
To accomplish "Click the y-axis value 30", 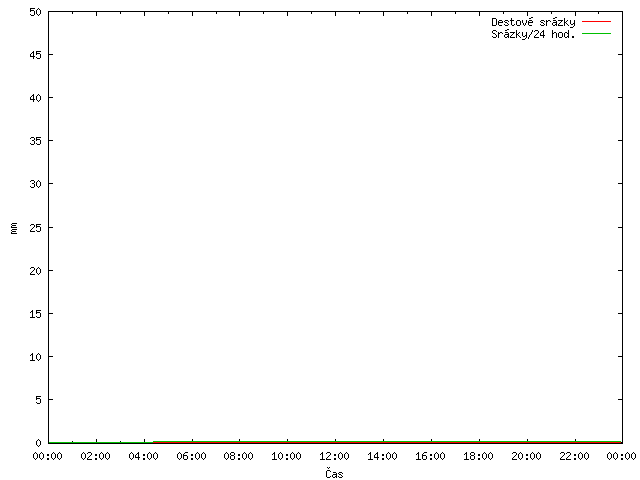I will pyautogui.click(x=36, y=184).
